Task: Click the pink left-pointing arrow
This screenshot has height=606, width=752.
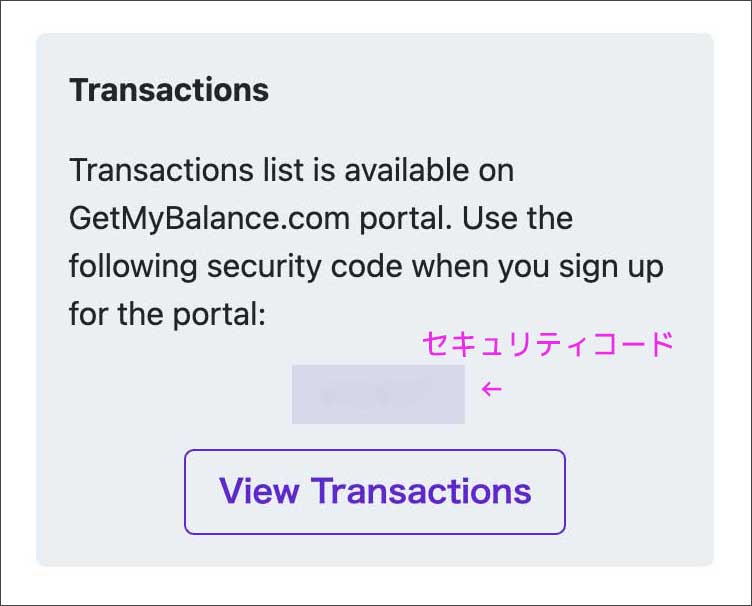Action: point(491,389)
